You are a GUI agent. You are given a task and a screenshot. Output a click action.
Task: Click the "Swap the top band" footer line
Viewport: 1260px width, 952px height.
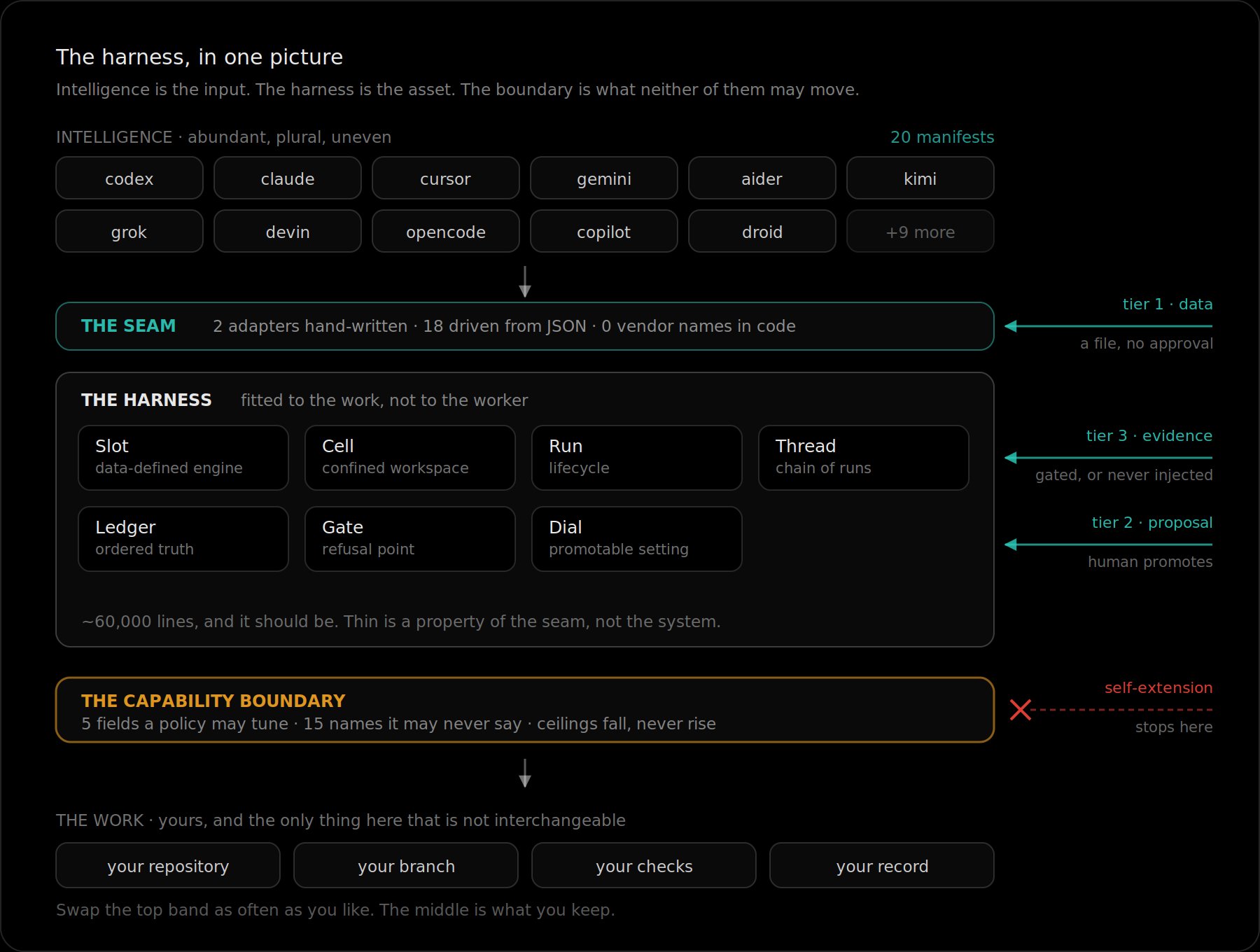pyautogui.click(x=335, y=910)
